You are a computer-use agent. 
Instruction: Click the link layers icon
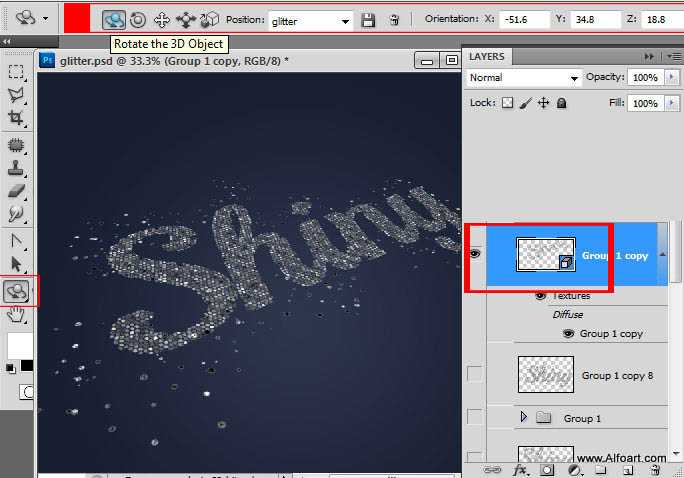click(492, 470)
